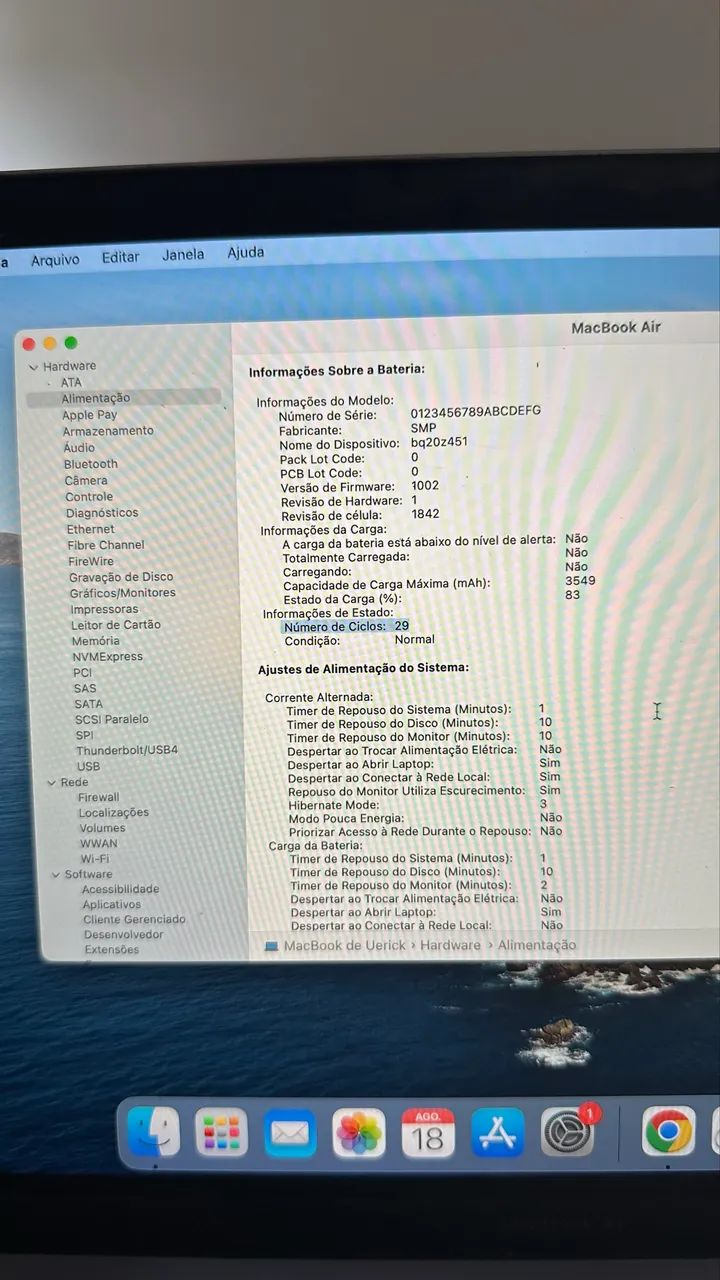
Task: Select Localizações under Rede
Action: (113, 813)
